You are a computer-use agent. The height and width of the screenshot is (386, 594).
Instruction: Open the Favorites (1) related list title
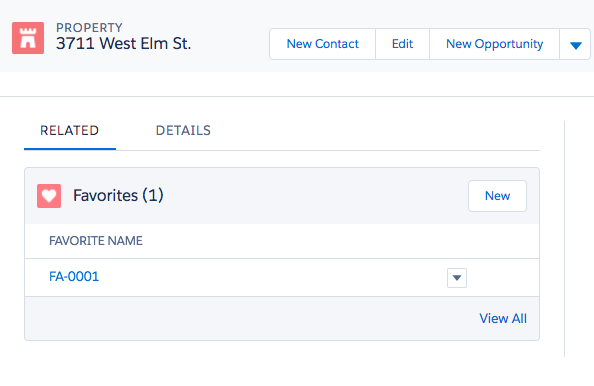(x=118, y=195)
